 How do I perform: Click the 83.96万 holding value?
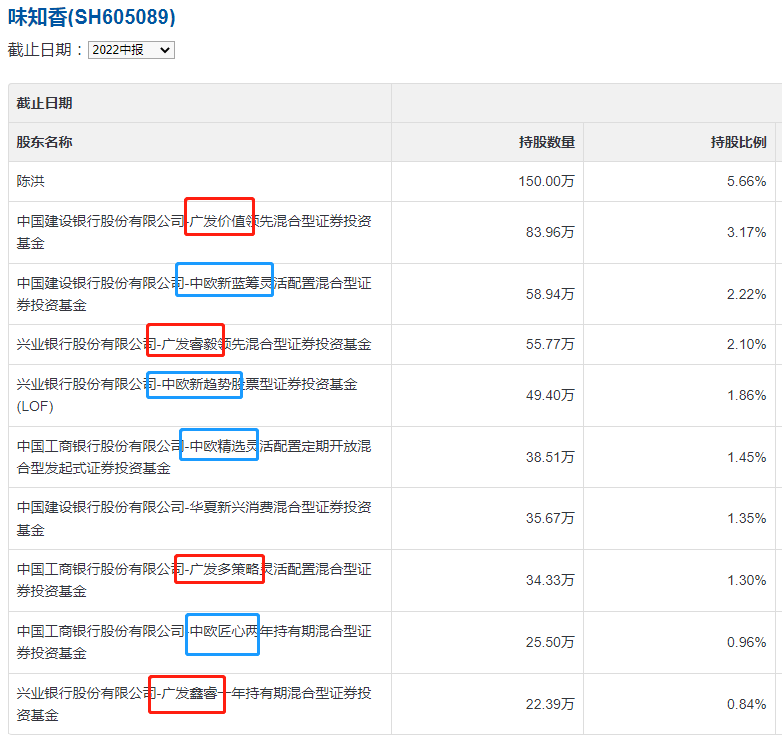click(x=550, y=232)
